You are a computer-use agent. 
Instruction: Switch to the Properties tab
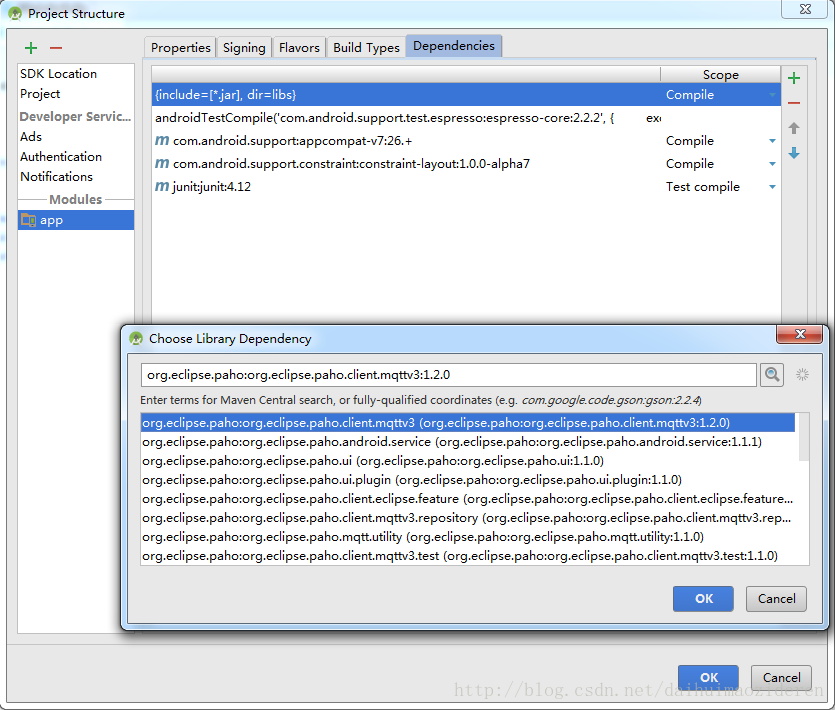tap(181, 47)
